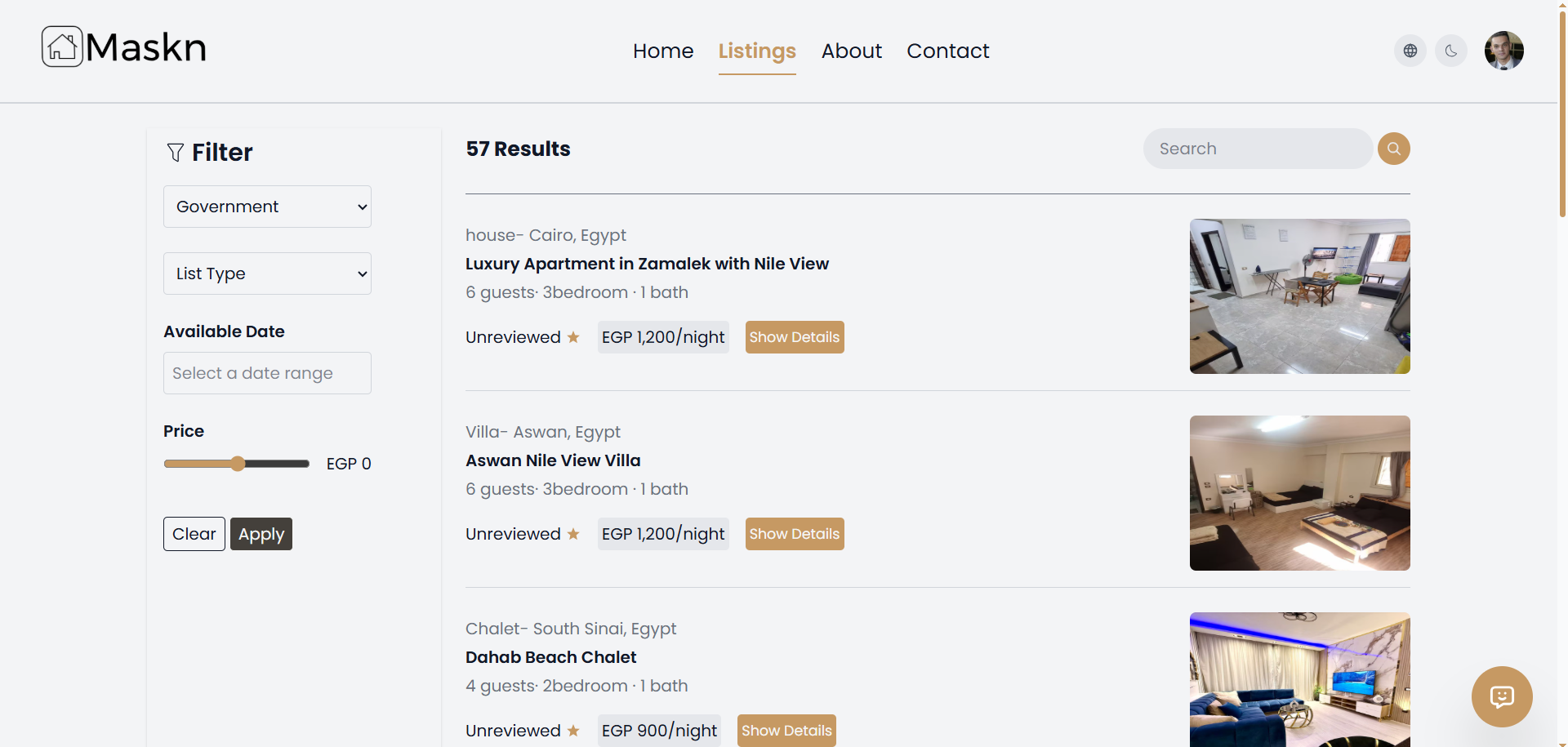
Task: Open the About page
Action: coord(852,51)
